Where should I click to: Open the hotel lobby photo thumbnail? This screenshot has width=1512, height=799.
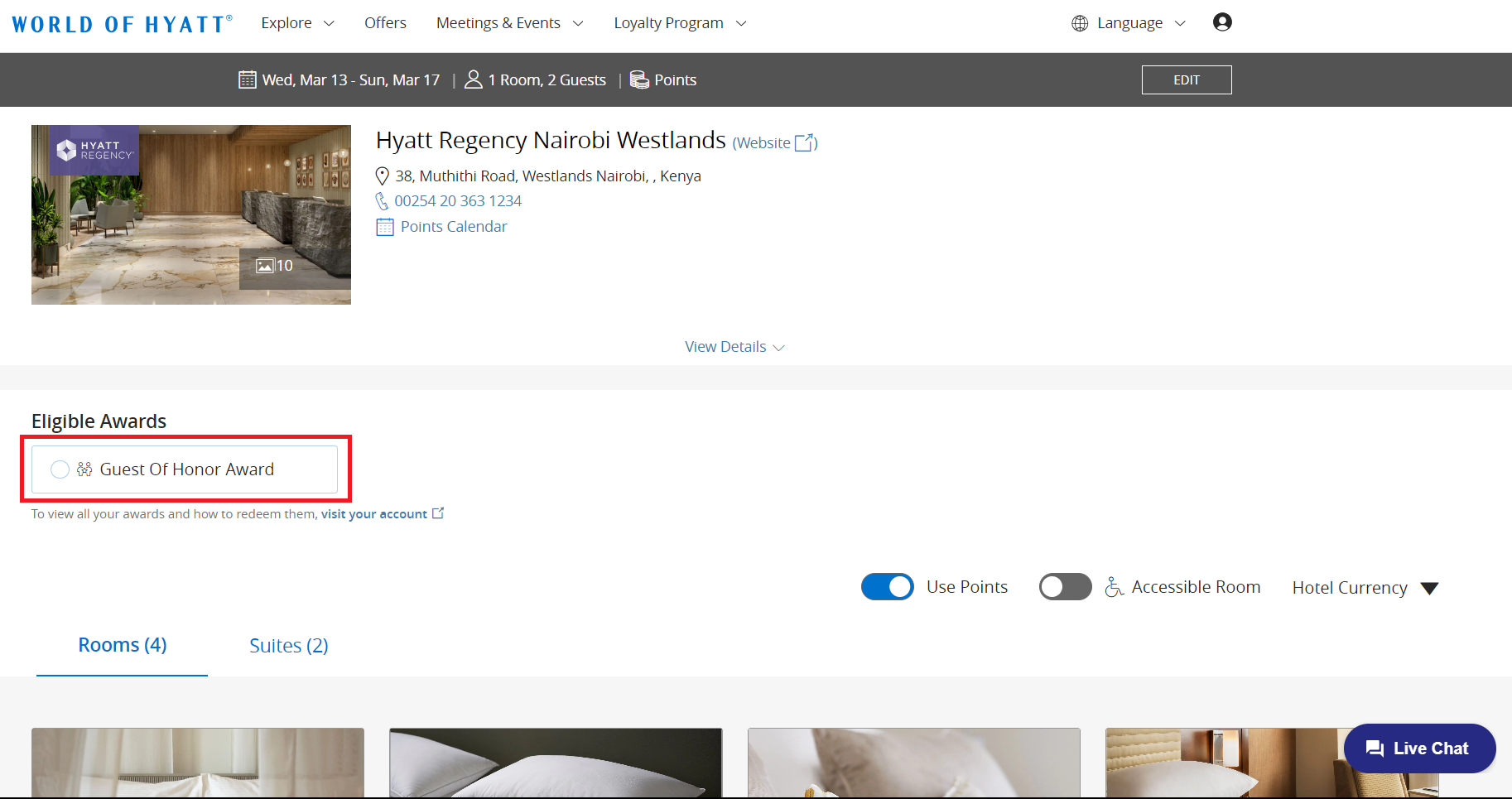click(191, 214)
